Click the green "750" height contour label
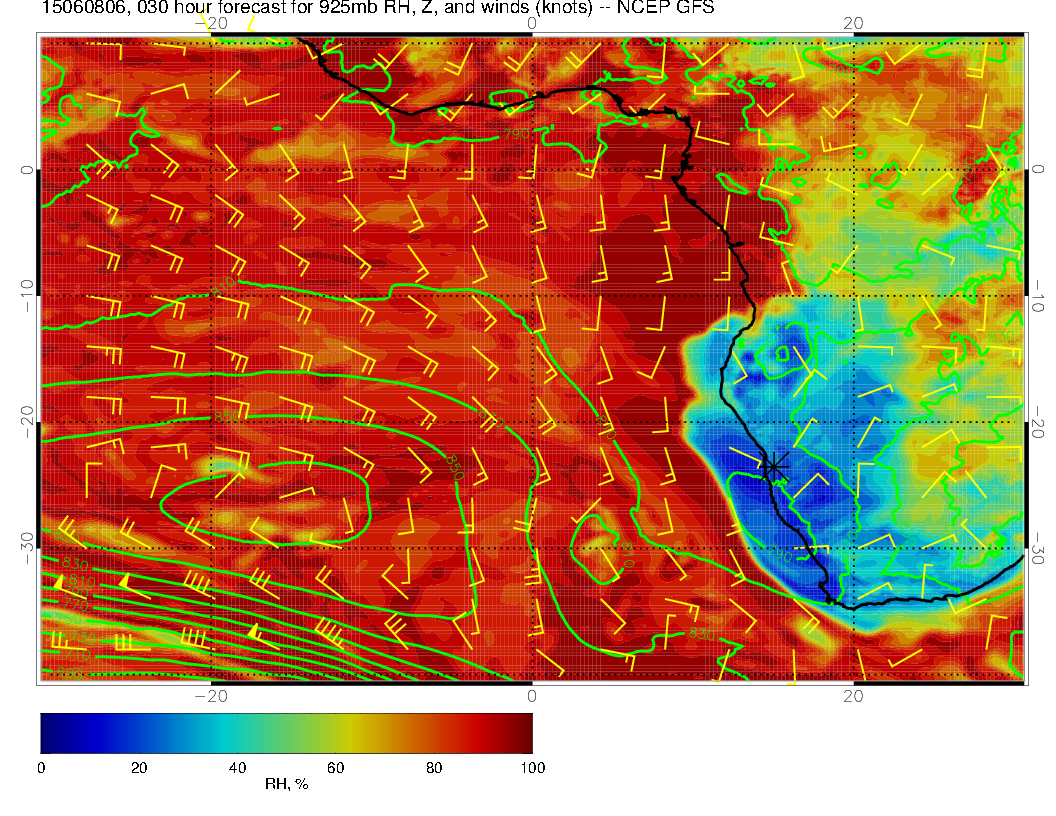This screenshot has width=1056, height=816. point(68,619)
